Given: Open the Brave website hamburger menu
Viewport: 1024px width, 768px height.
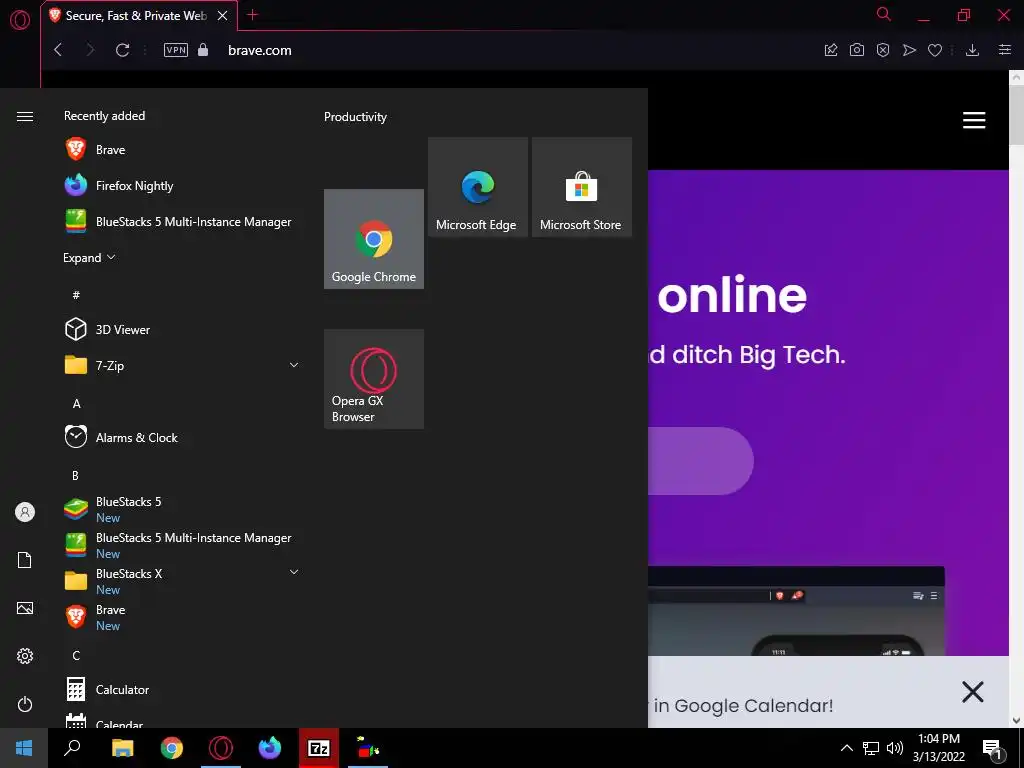Looking at the screenshot, I should click(974, 120).
